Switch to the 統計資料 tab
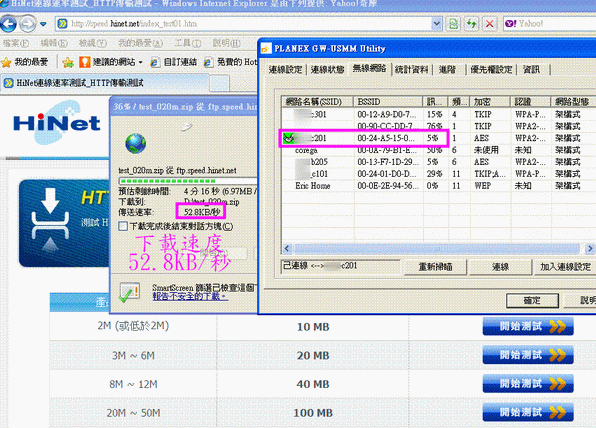Viewport: 596px width, 428px height. 411,70
